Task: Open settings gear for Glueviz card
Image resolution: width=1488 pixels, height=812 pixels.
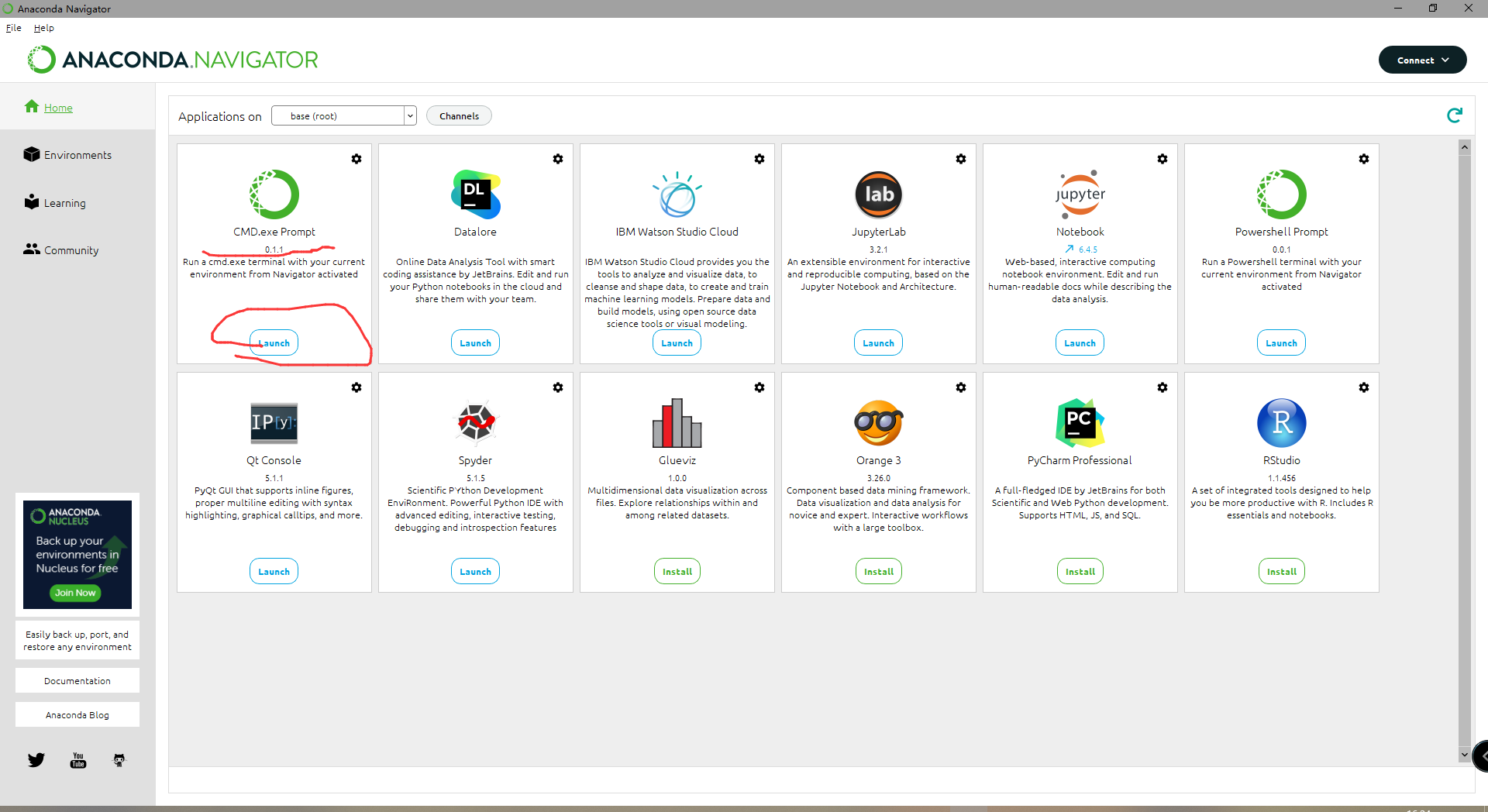Action: [759, 387]
